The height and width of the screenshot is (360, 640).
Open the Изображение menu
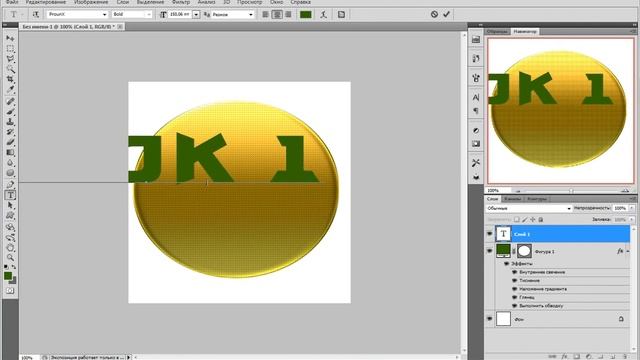(91, 2)
